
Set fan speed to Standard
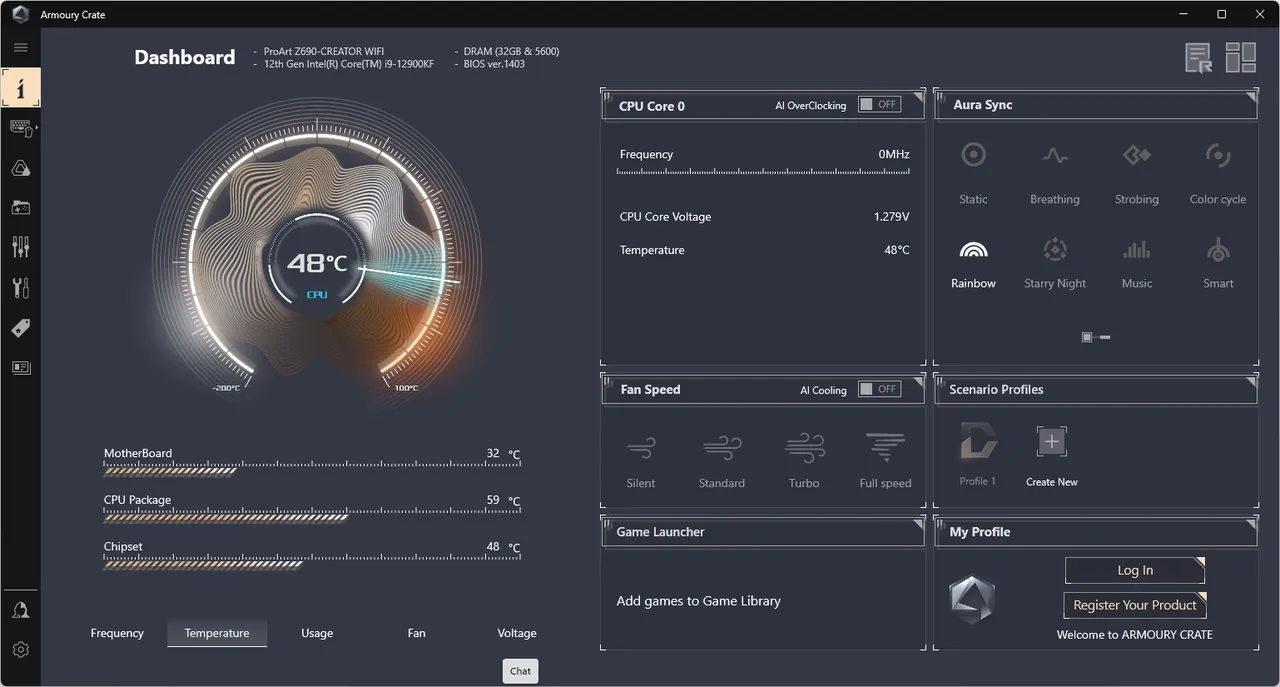pyautogui.click(x=722, y=460)
